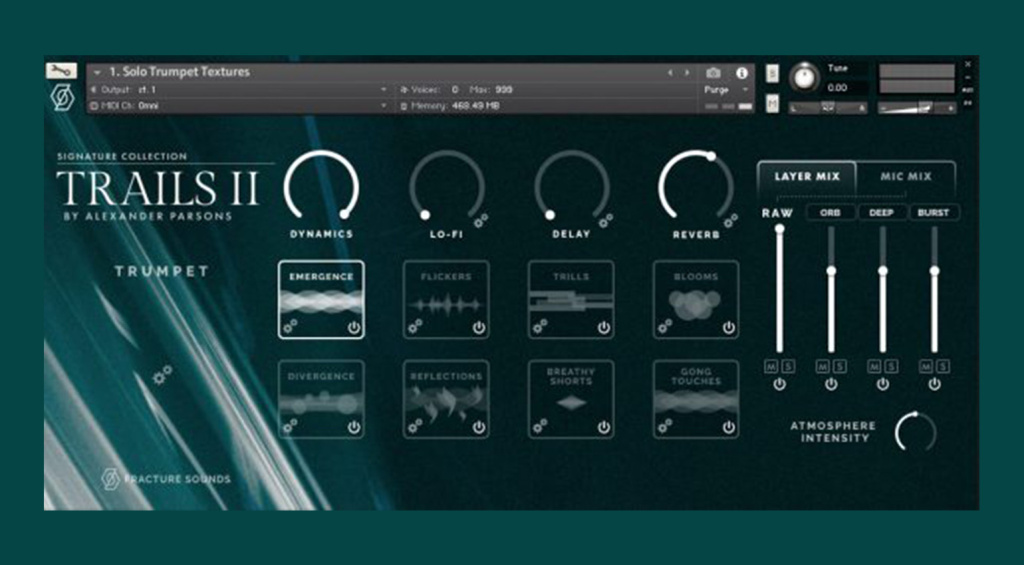Image resolution: width=1024 pixels, height=565 pixels.
Task: Toggle power on the Emergence texture
Action: click(354, 328)
